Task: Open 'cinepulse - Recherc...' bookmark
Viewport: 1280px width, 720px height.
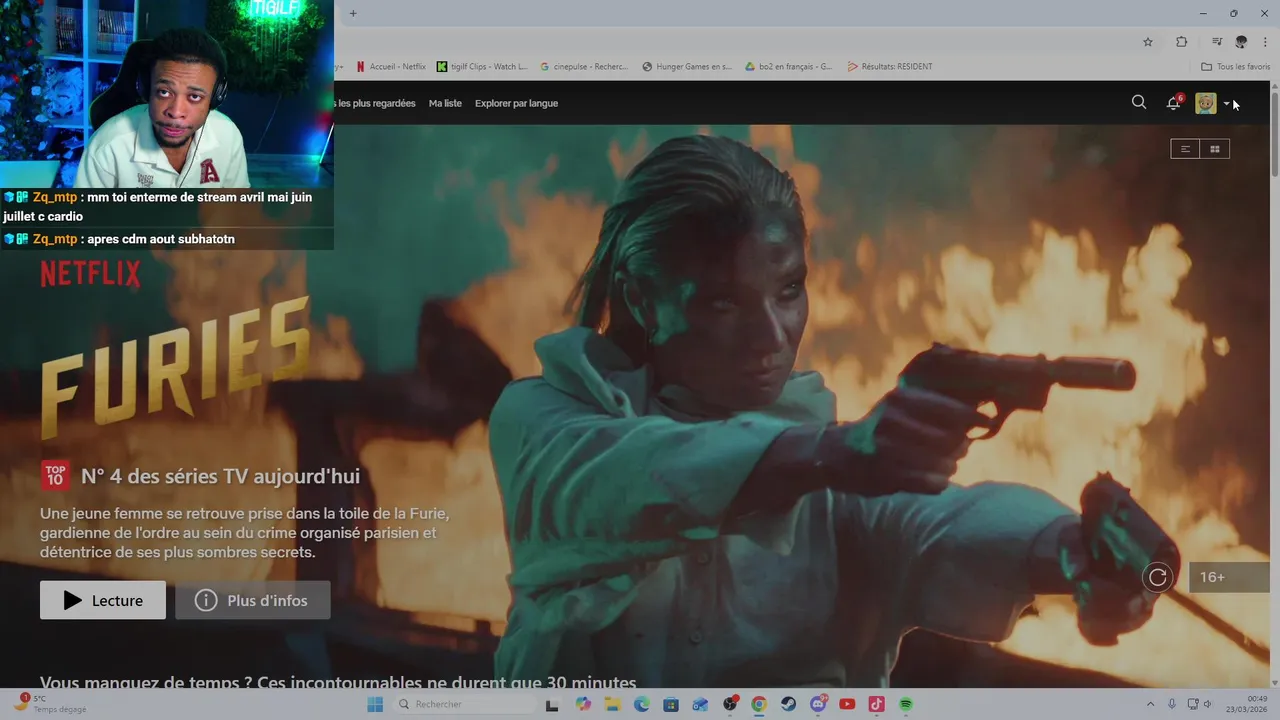Action: point(585,67)
